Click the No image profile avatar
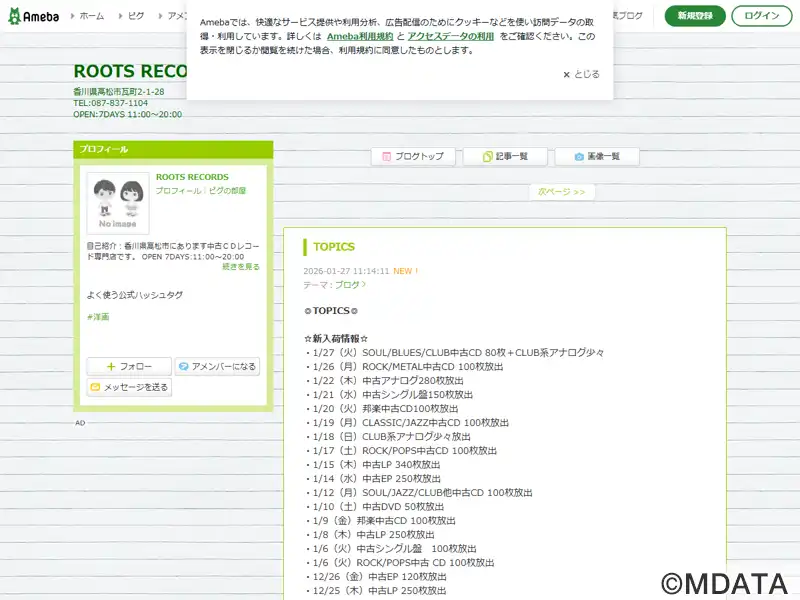This screenshot has height=600, width=800. [x=118, y=203]
